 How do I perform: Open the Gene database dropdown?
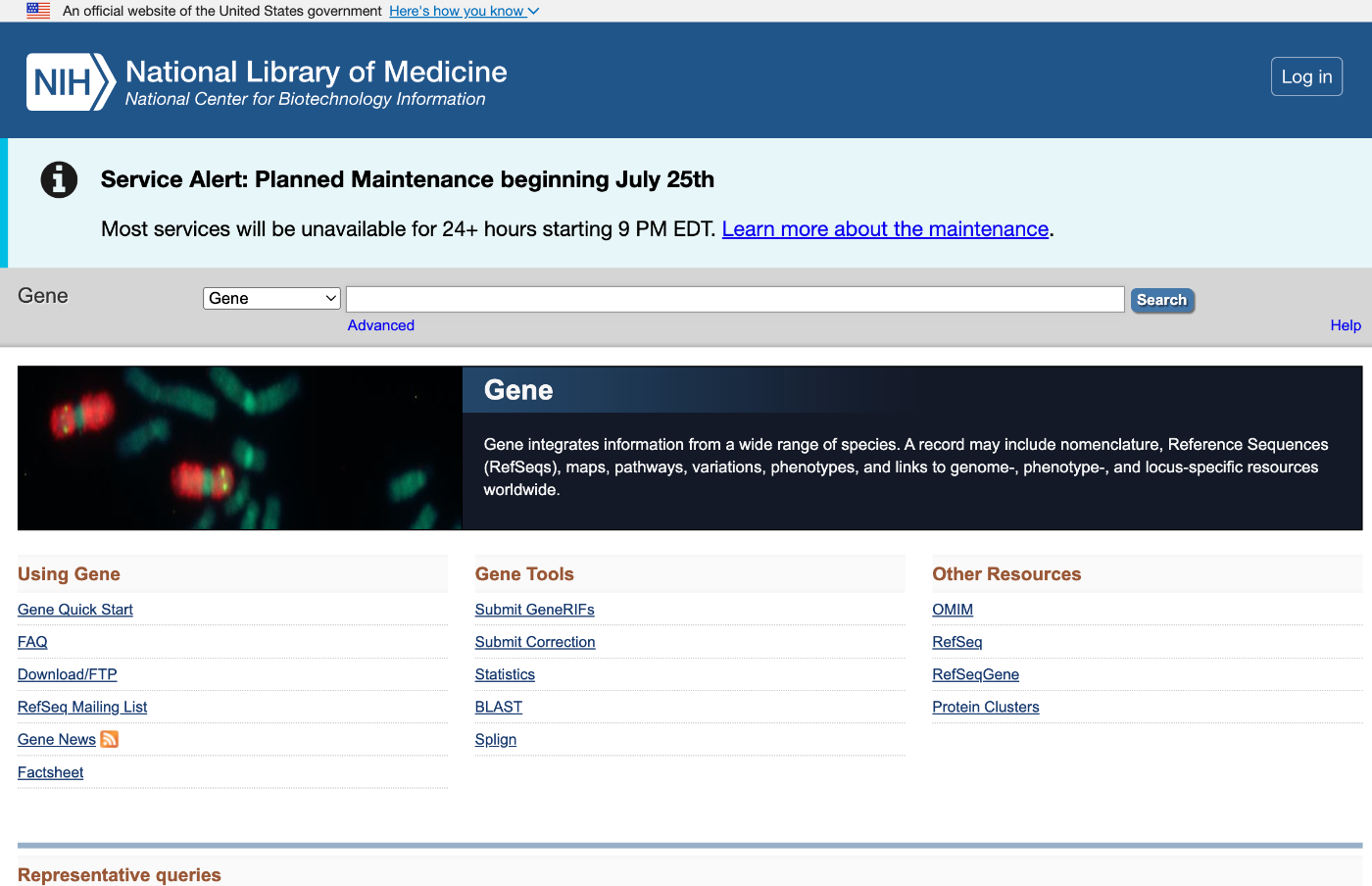[271, 298]
